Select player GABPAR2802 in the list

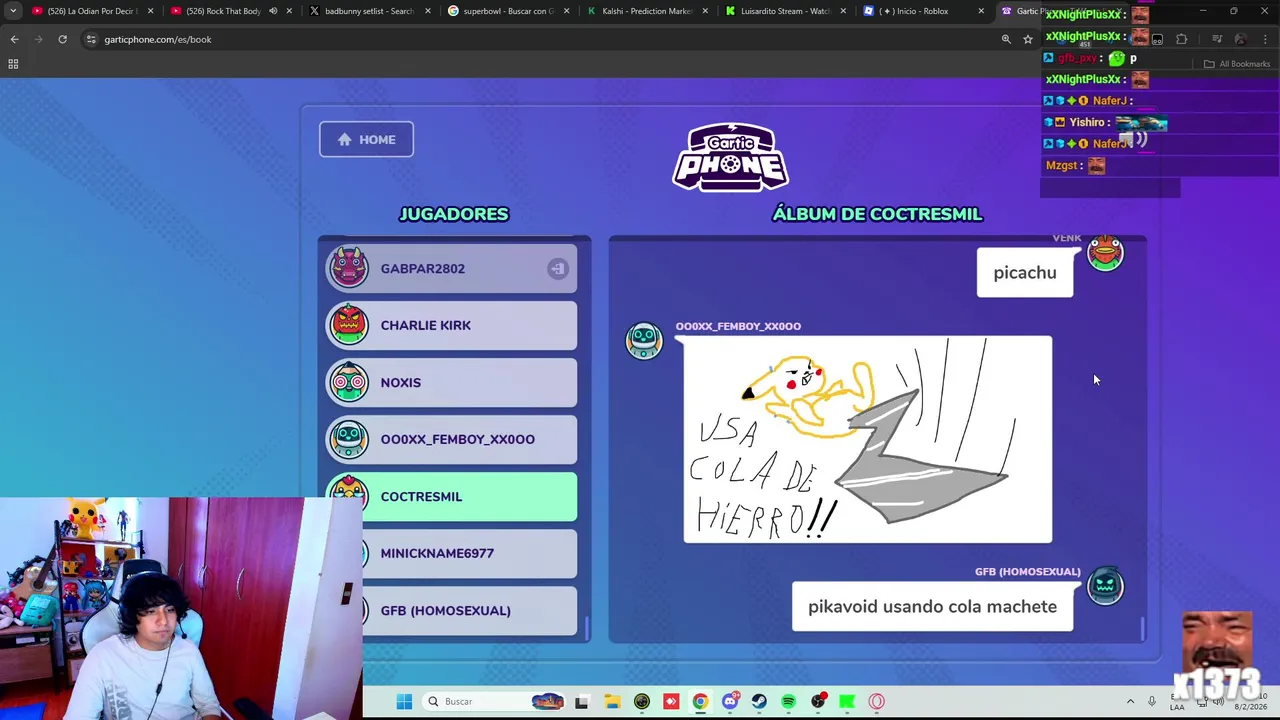coord(452,269)
